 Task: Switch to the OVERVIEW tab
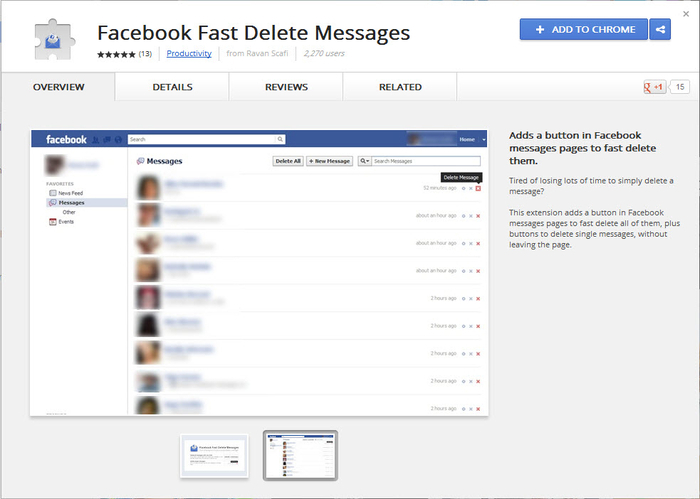[x=58, y=87]
